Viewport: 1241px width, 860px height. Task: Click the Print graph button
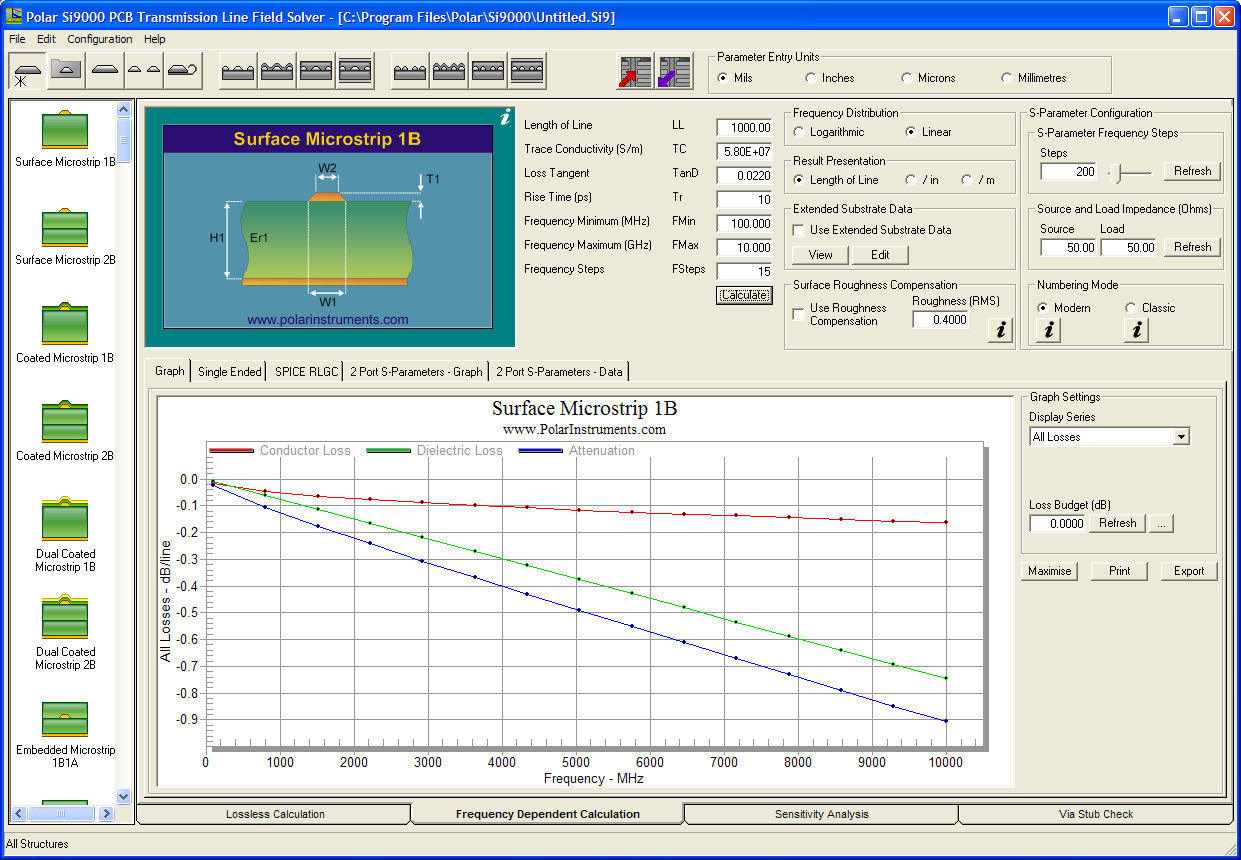(x=1120, y=571)
